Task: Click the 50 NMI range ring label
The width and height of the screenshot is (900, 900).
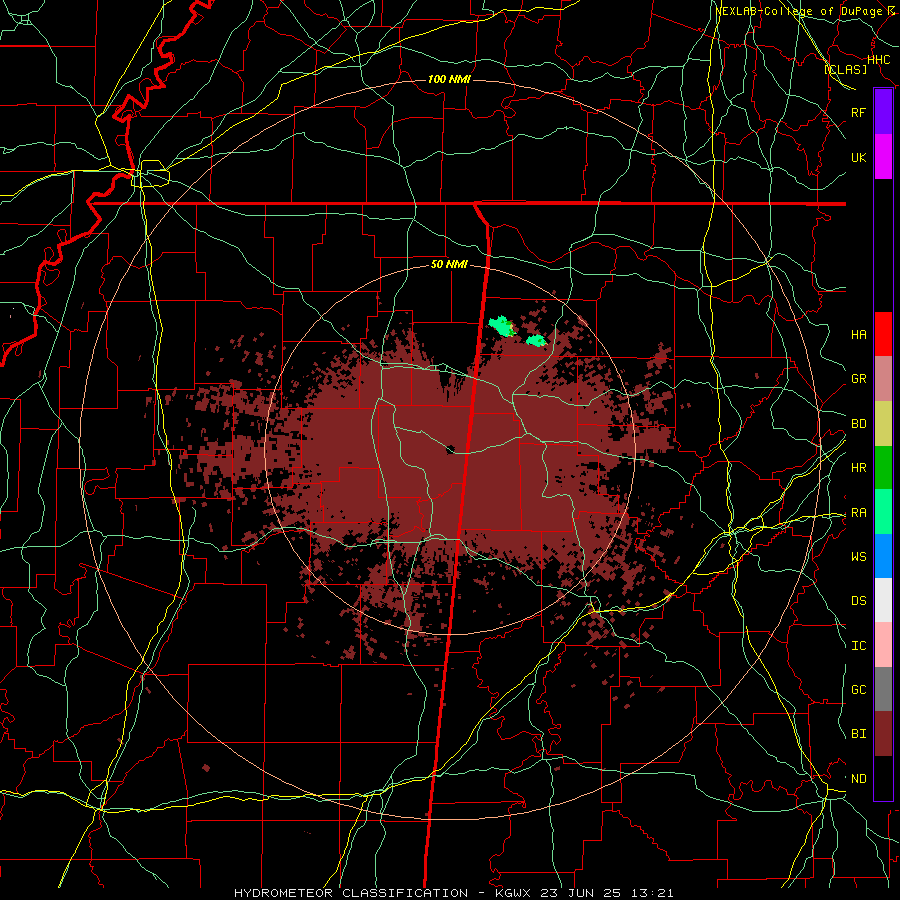Action: (449, 264)
